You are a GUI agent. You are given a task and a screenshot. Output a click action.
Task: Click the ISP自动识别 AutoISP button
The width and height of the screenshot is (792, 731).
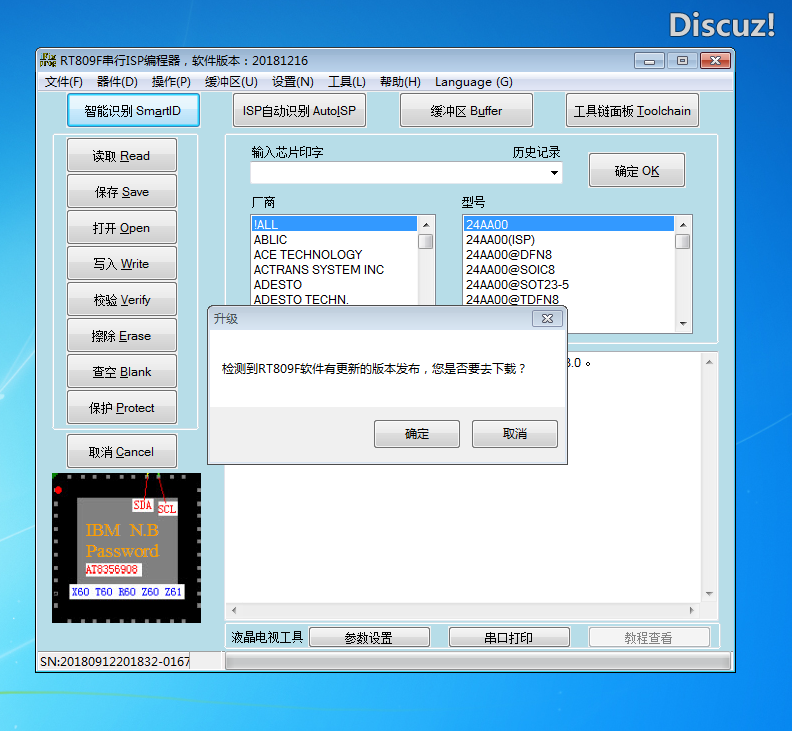tap(299, 110)
